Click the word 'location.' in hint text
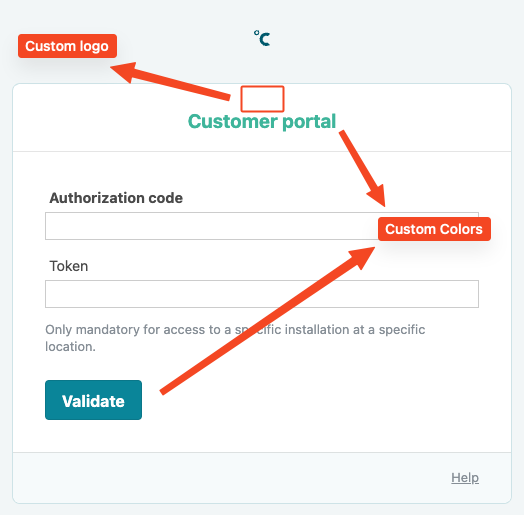Screen dimensions: 524x515 click(71, 347)
